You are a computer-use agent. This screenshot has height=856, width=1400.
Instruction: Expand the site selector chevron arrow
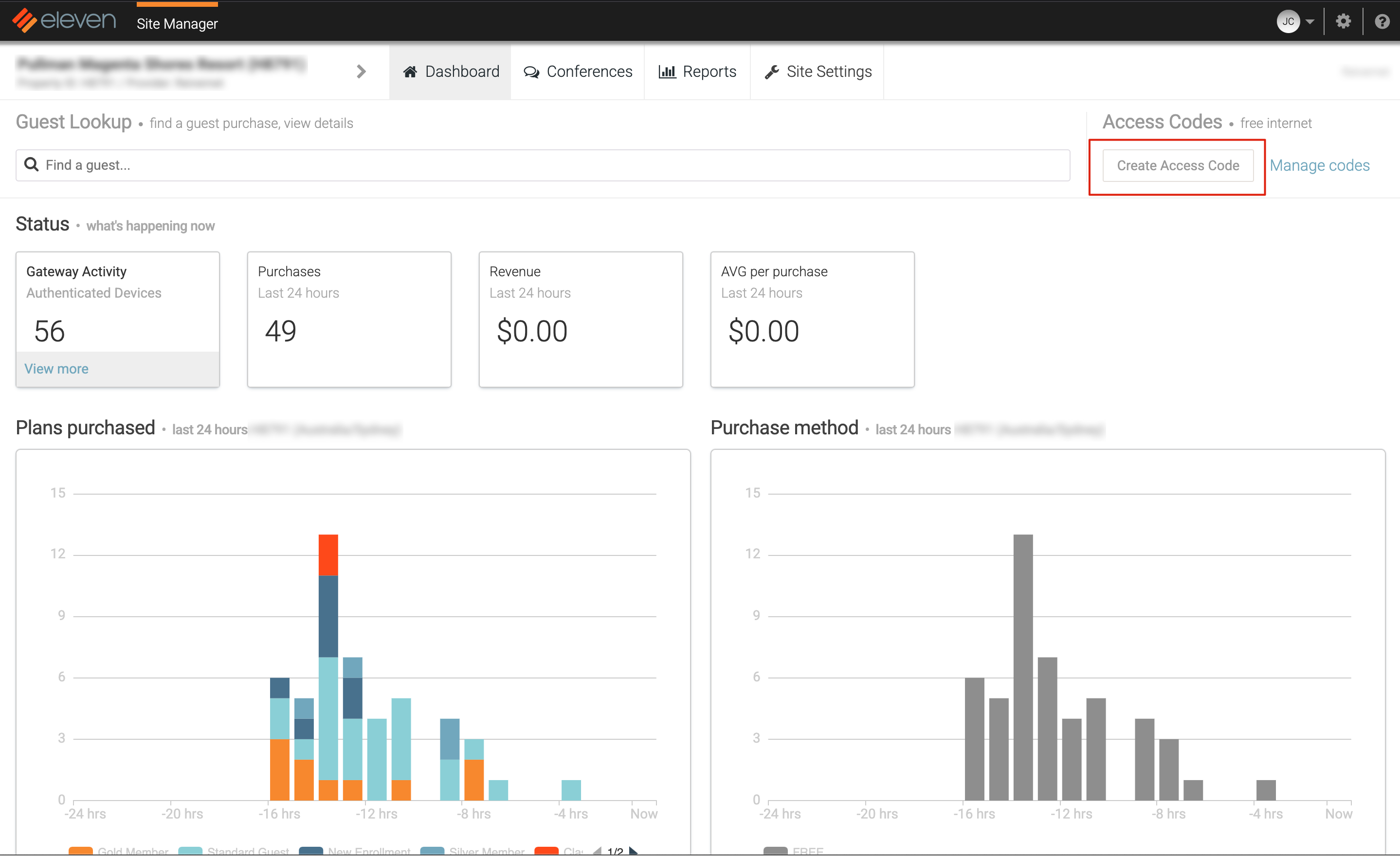coord(361,71)
